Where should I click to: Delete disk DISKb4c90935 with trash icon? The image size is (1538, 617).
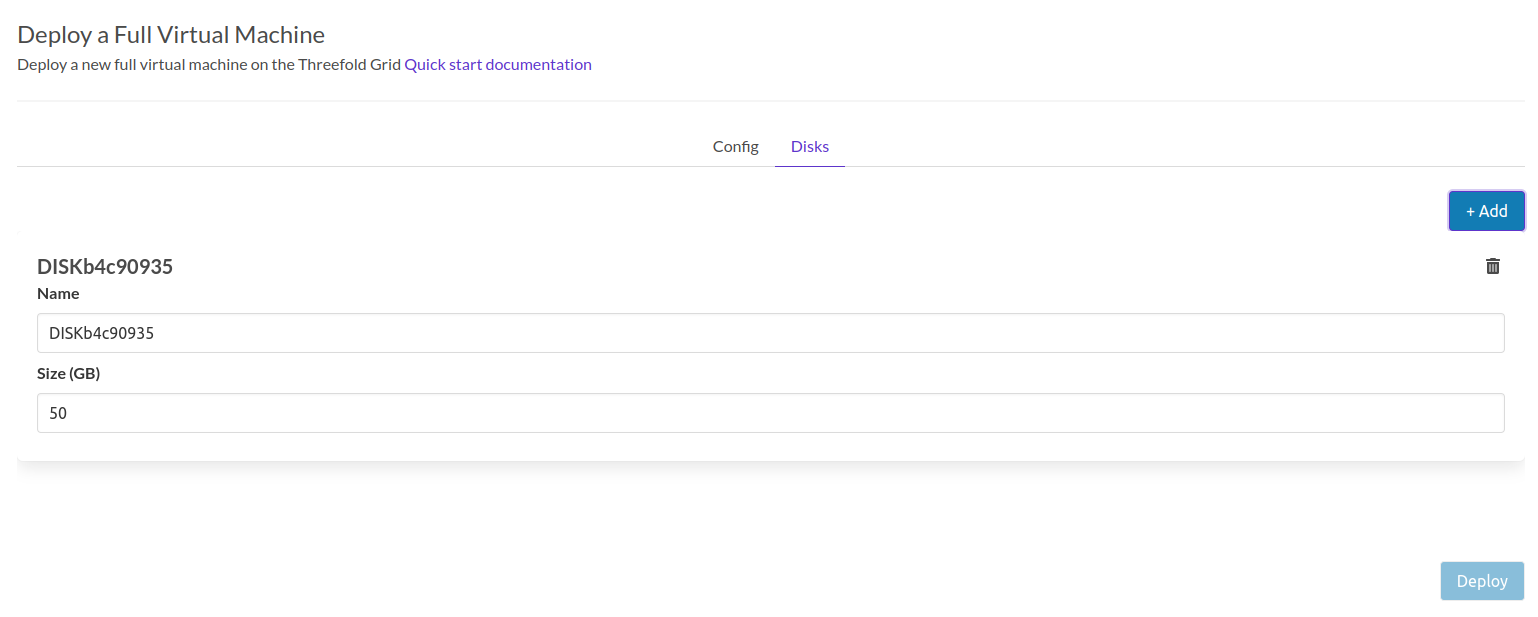[x=1492, y=266]
